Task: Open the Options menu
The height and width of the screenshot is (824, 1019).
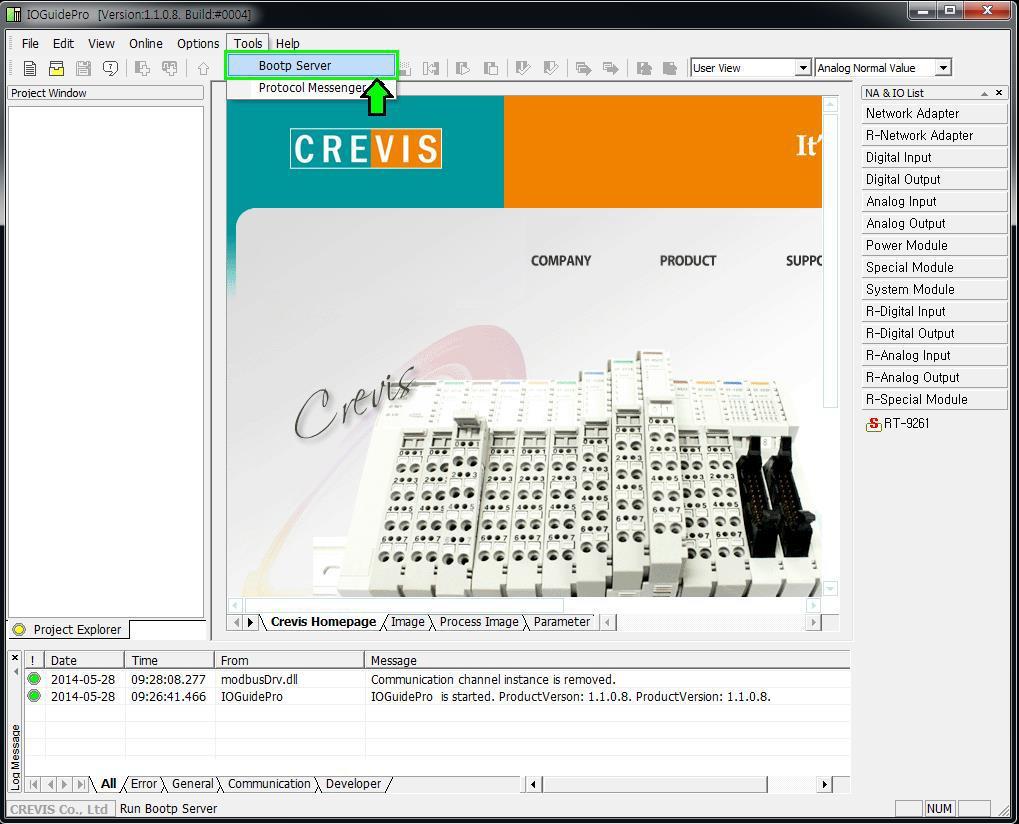Action: [198, 44]
